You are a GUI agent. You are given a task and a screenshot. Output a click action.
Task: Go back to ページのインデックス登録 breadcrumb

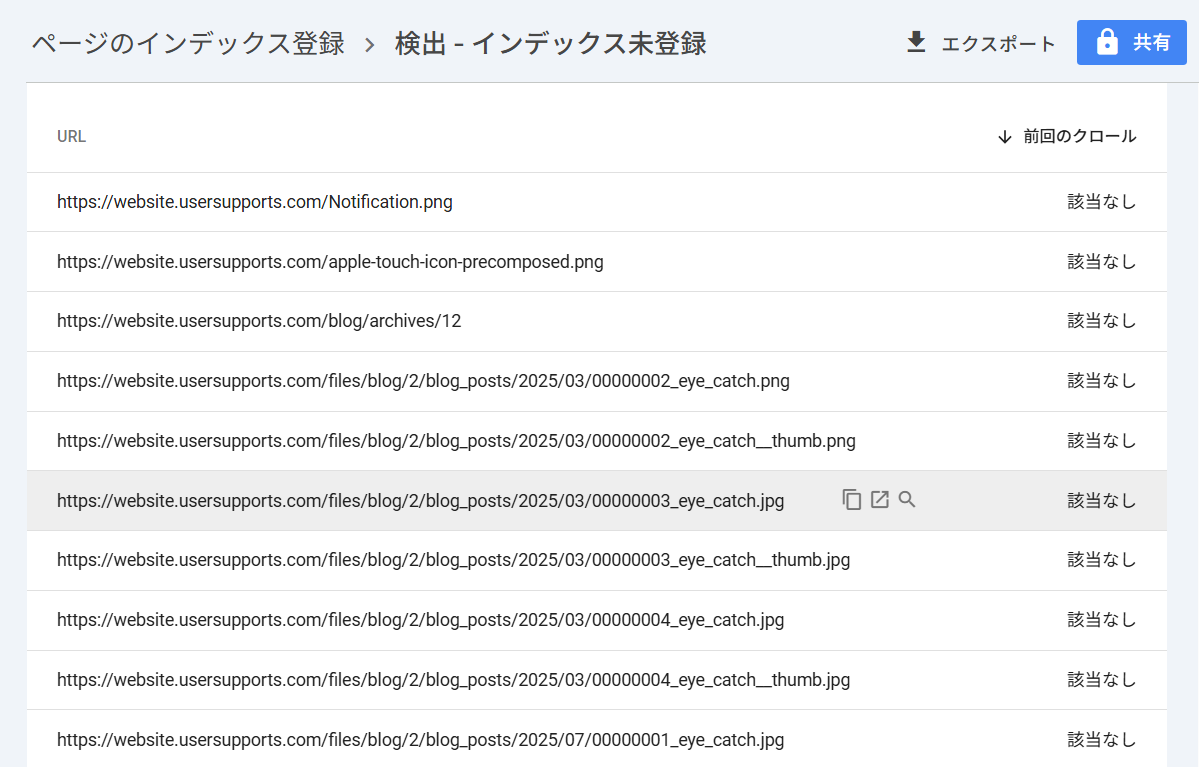[x=188, y=44]
